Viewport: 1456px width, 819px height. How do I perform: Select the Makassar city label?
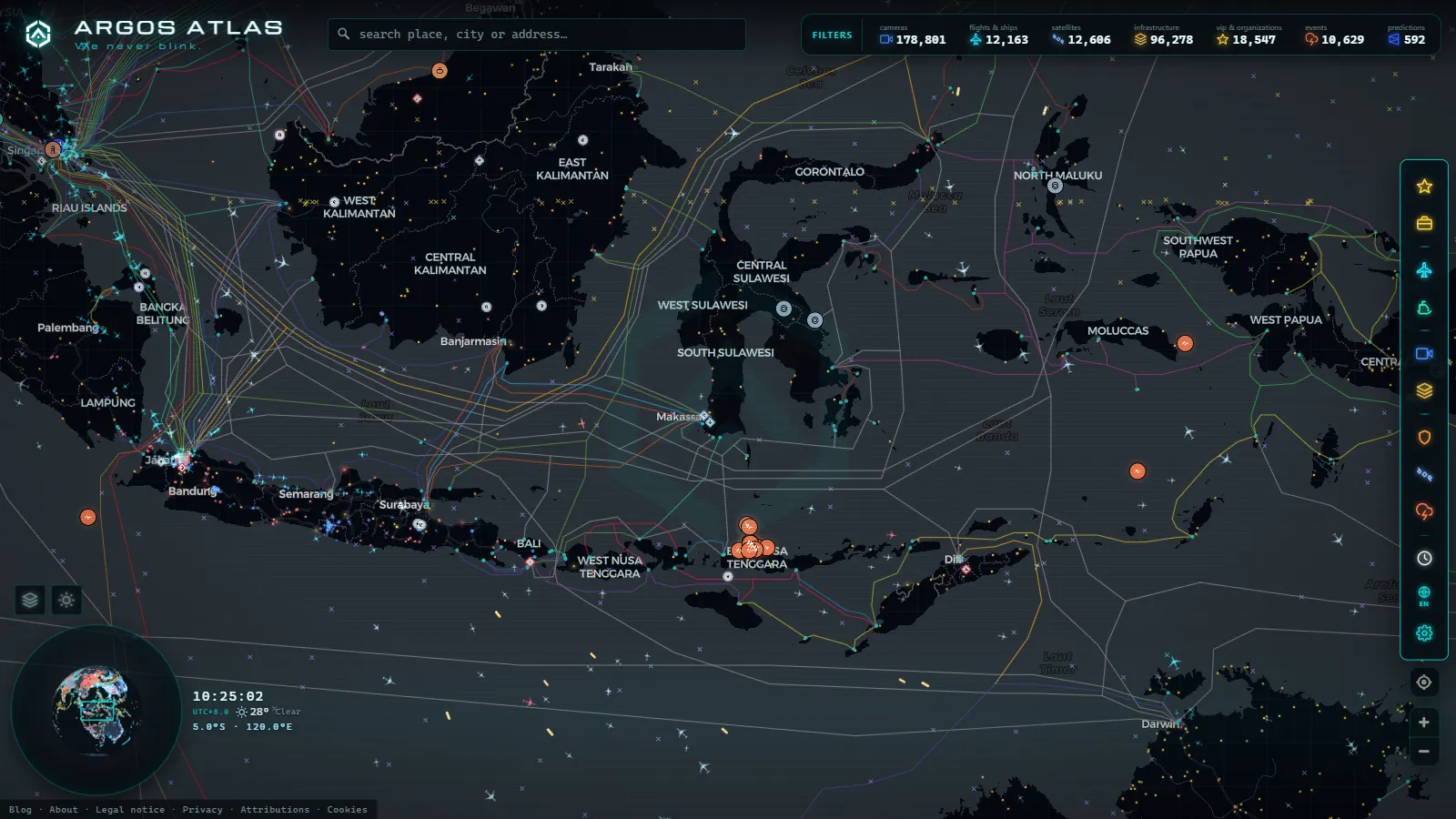point(679,417)
